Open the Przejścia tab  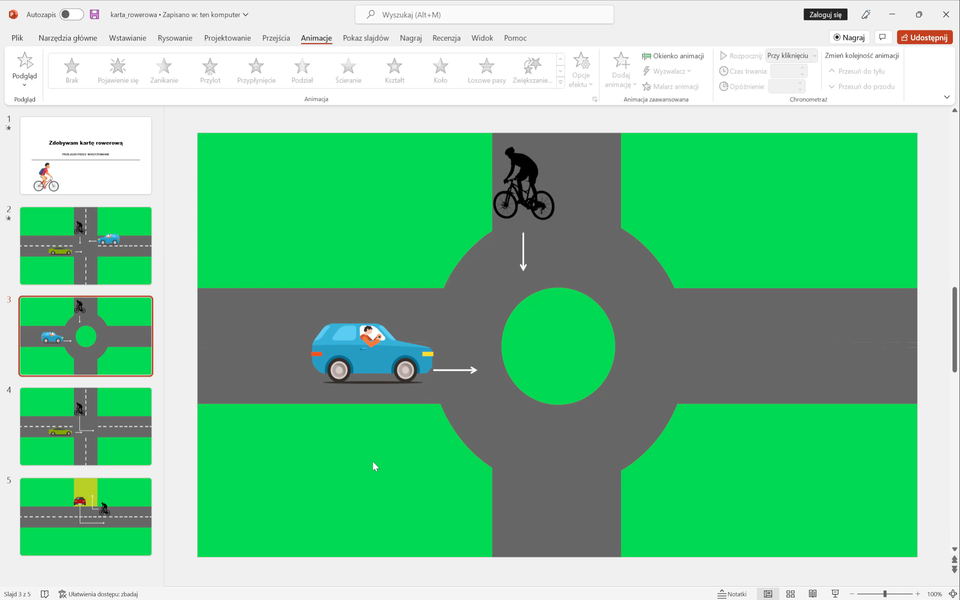276,38
